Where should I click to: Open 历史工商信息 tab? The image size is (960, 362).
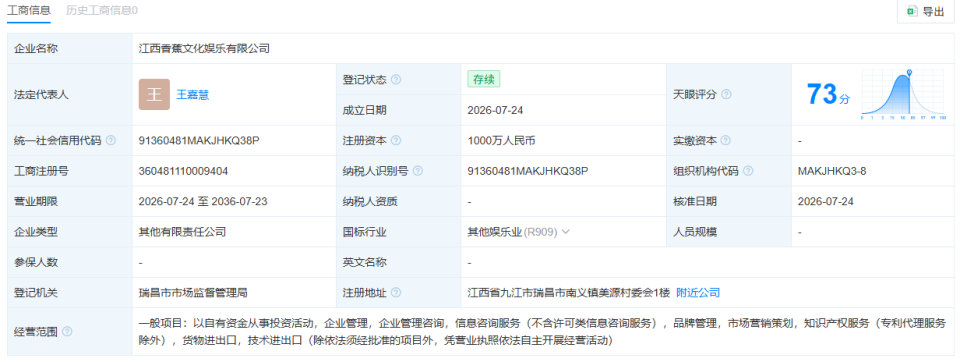(x=102, y=10)
